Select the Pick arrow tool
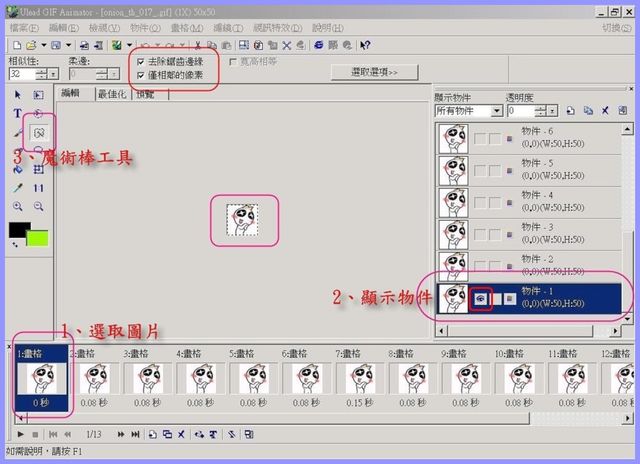This screenshot has height=464, width=640. pyautogui.click(x=18, y=95)
